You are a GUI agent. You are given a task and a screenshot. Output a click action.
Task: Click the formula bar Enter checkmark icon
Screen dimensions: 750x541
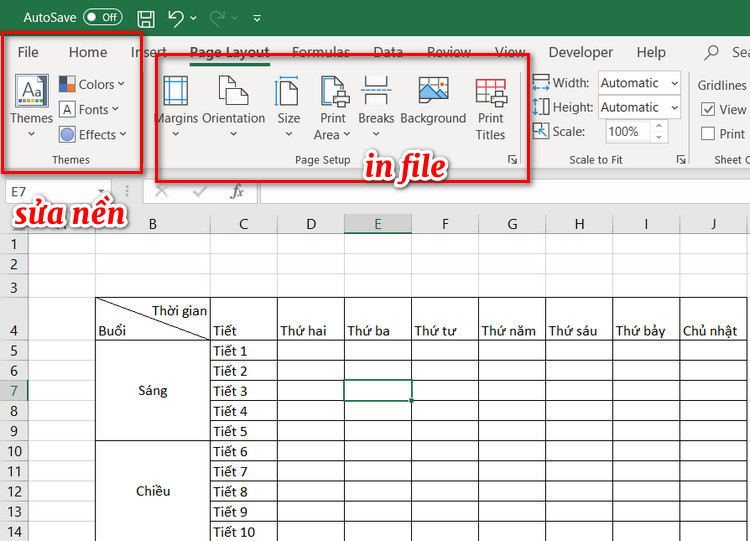tap(199, 192)
